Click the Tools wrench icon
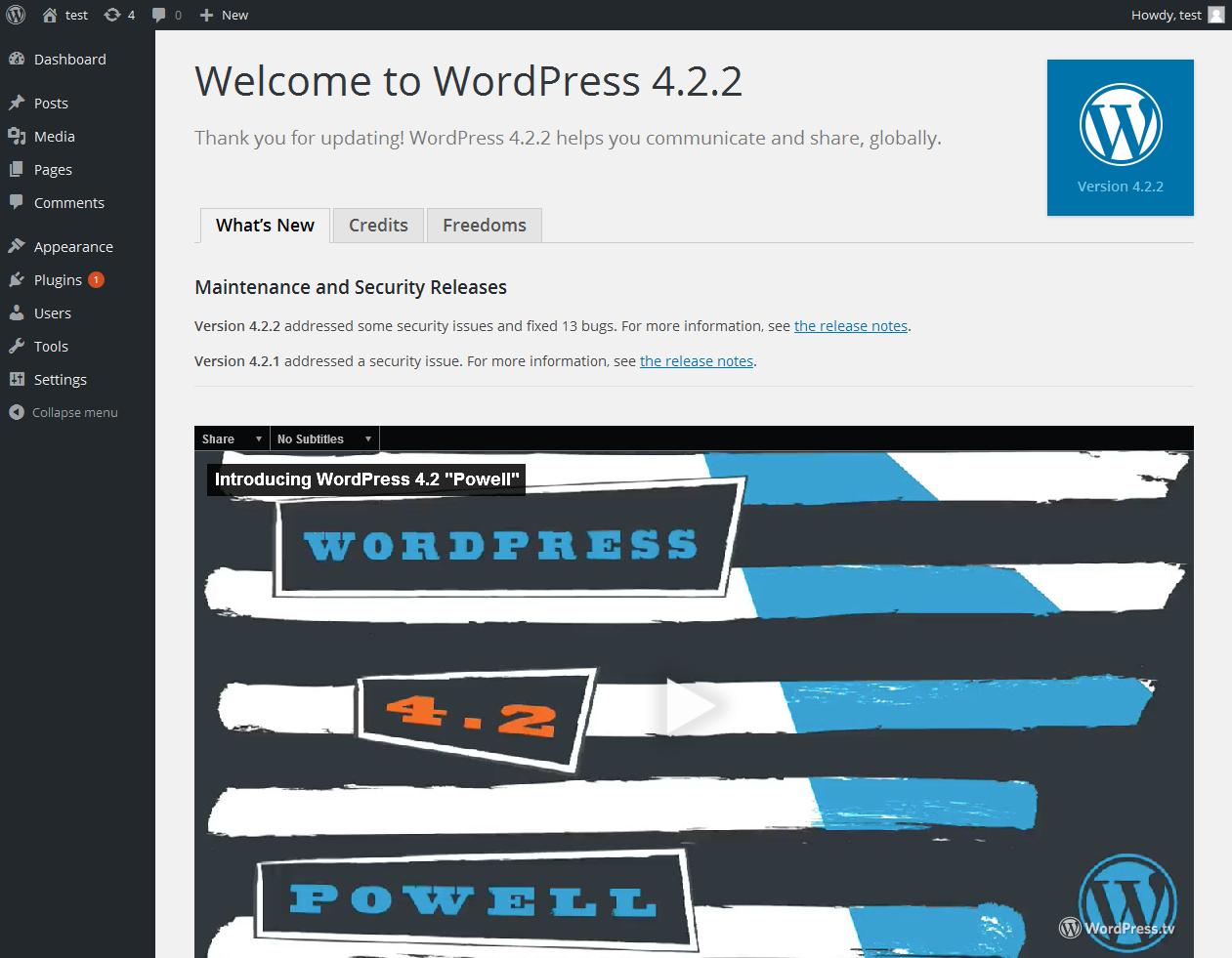Viewport: 1232px width, 958px height. [17, 346]
